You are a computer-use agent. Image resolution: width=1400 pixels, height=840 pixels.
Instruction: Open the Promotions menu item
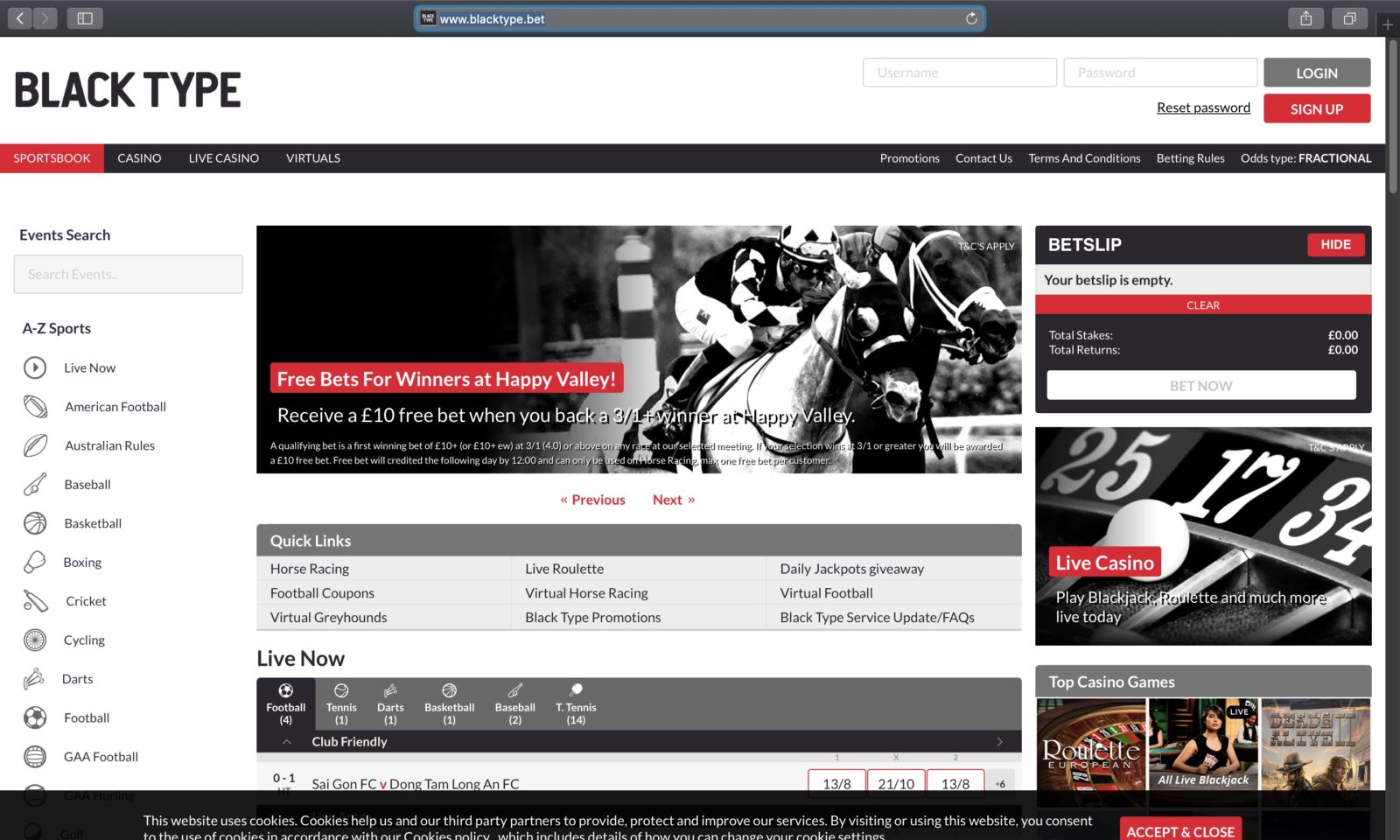[909, 158]
